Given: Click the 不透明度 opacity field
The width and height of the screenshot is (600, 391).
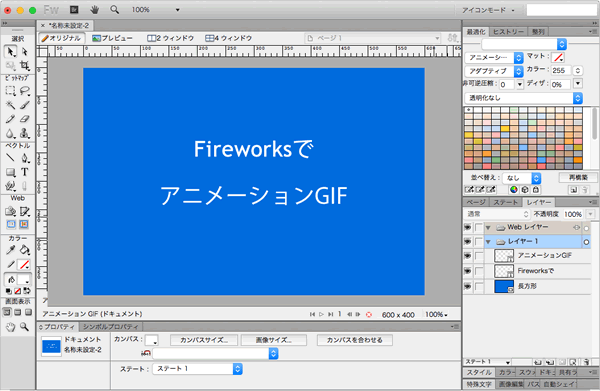Looking at the screenshot, I should [573, 214].
